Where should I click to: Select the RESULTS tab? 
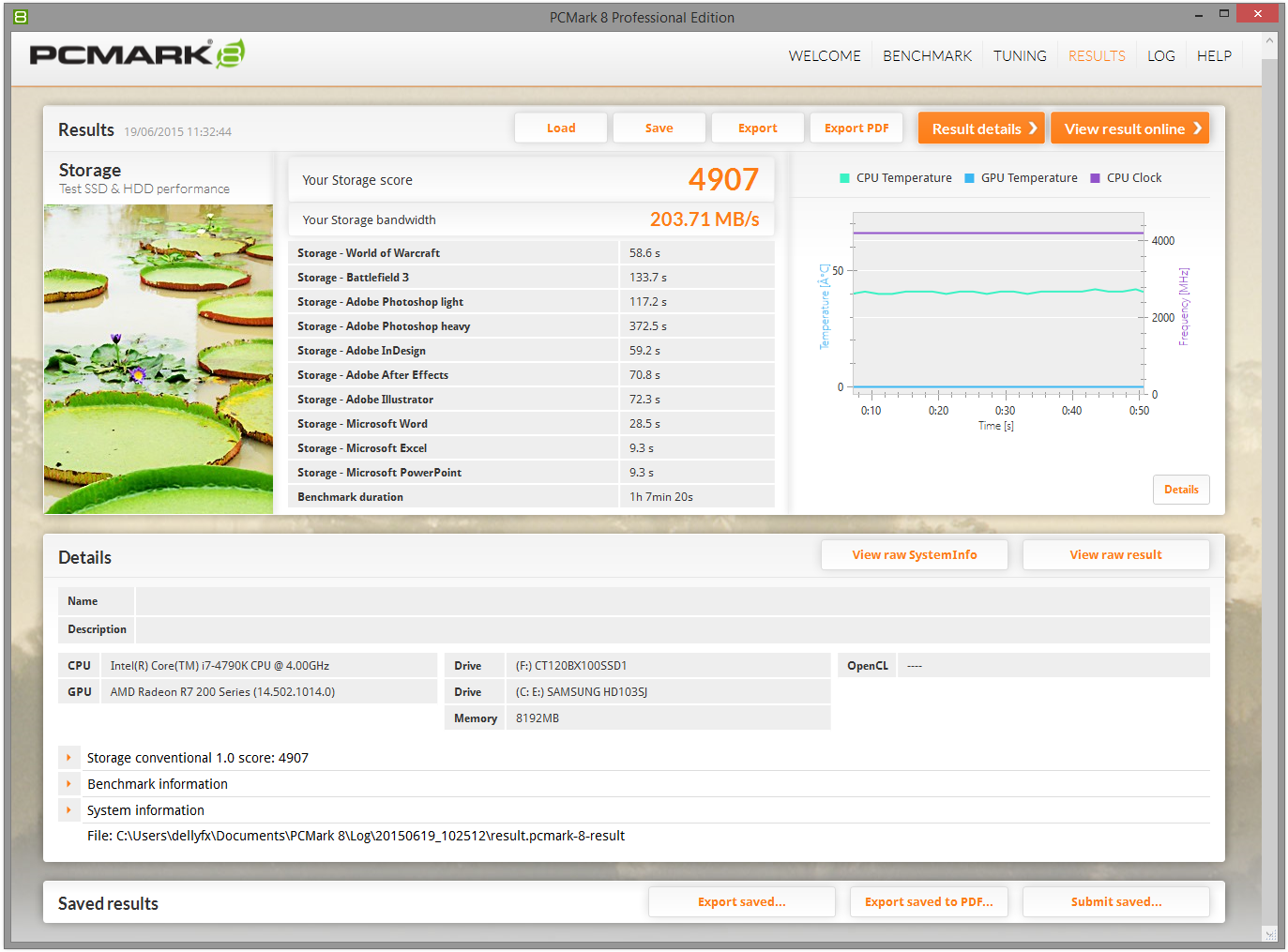[1097, 56]
